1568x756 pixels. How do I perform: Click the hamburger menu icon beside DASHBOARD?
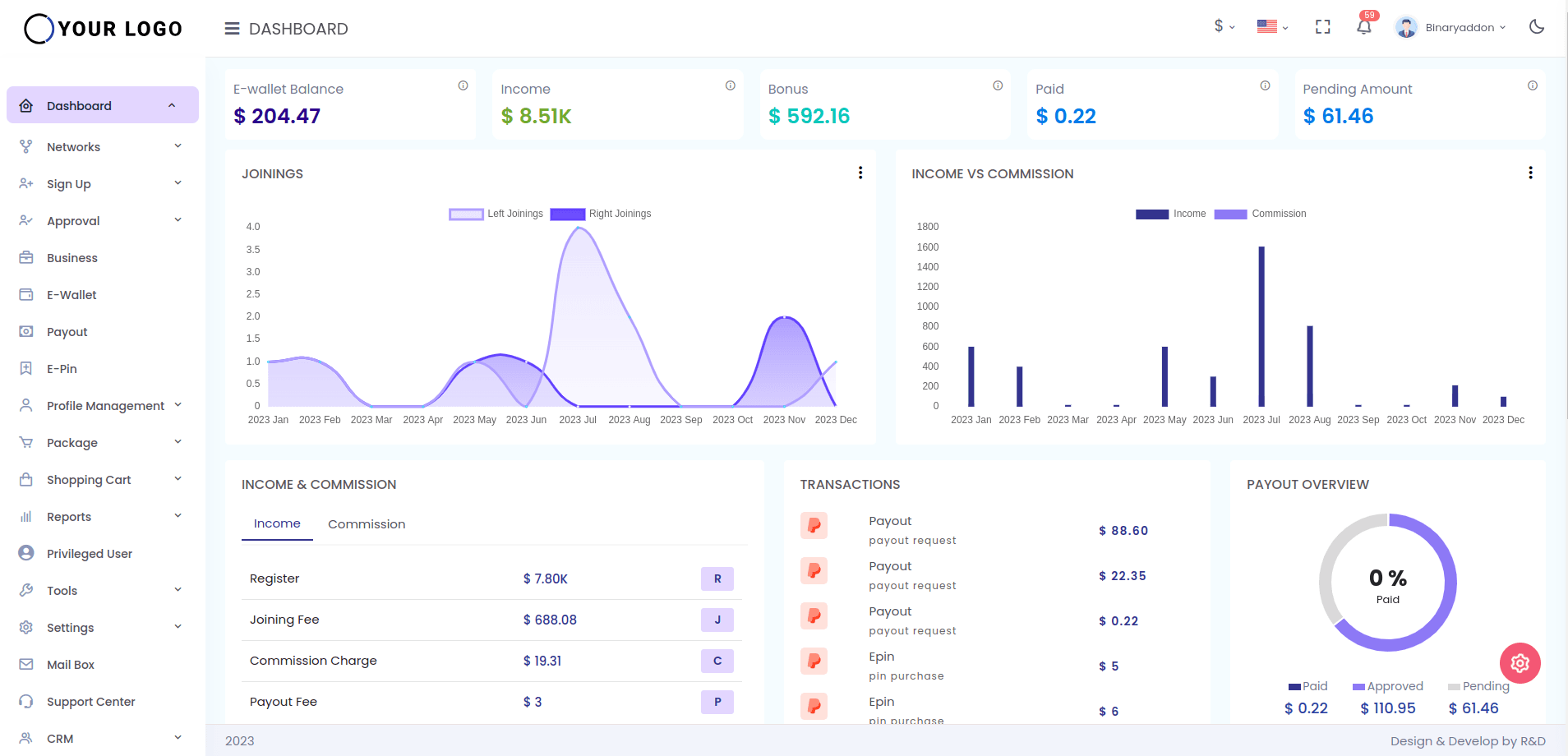(232, 29)
